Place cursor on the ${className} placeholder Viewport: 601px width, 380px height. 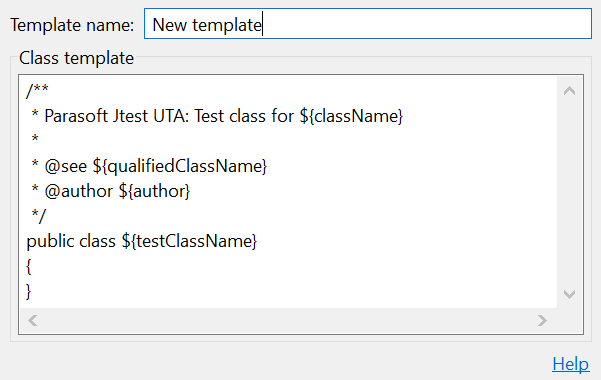(x=351, y=116)
